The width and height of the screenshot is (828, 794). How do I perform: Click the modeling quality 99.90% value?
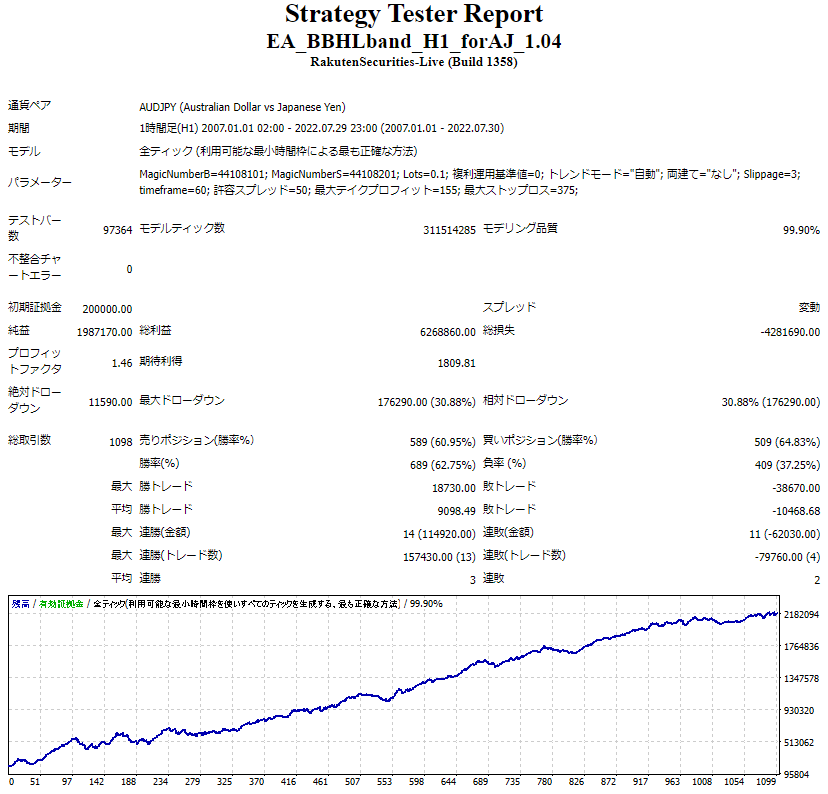pyautogui.click(x=801, y=230)
